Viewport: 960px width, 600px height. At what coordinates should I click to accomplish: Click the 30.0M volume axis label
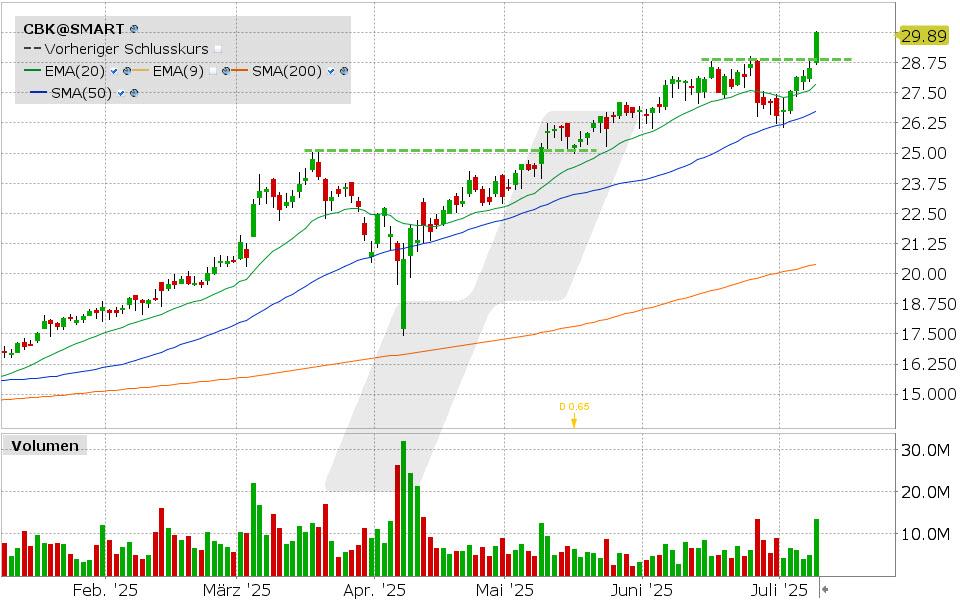pos(925,451)
